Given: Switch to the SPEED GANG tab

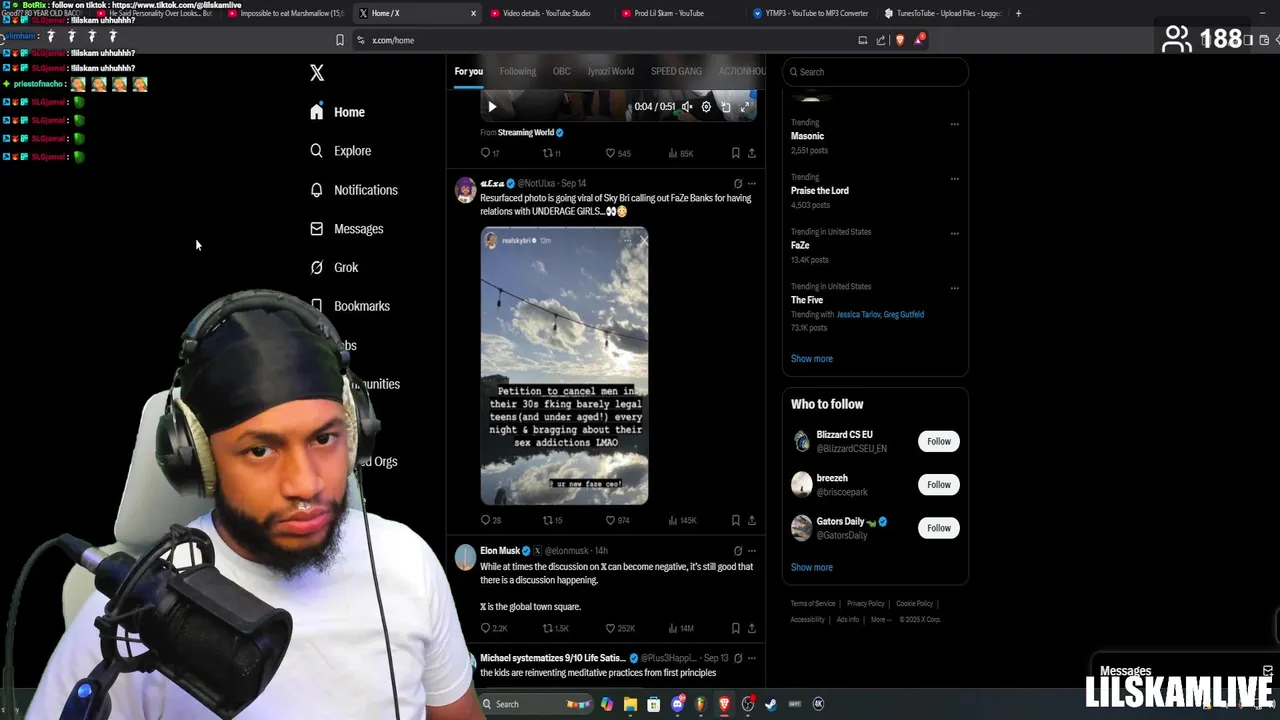Looking at the screenshot, I should tap(676, 71).
